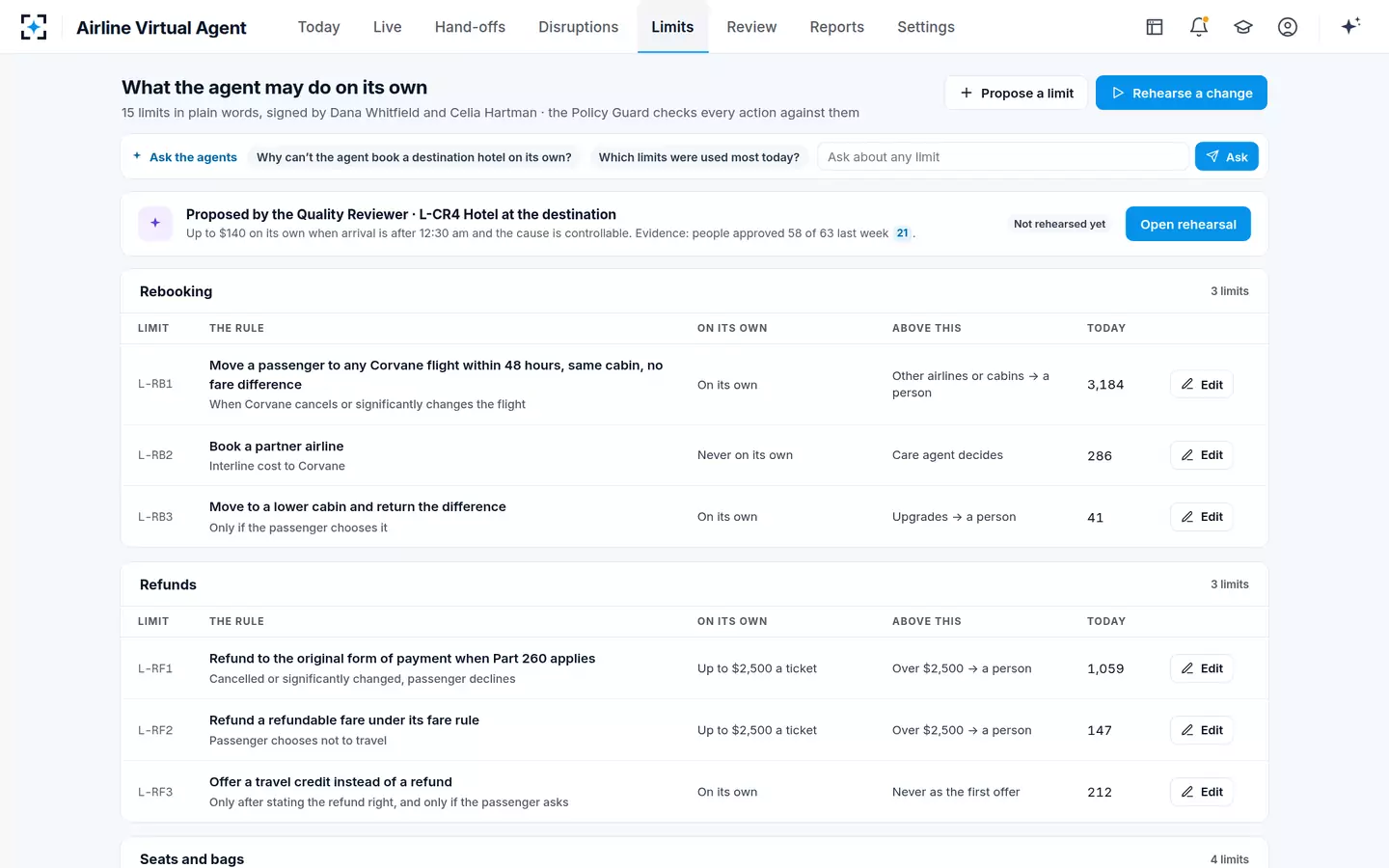Open the sparkle assistant icon in header
This screenshot has height=868, width=1389.
(x=1350, y=26)
